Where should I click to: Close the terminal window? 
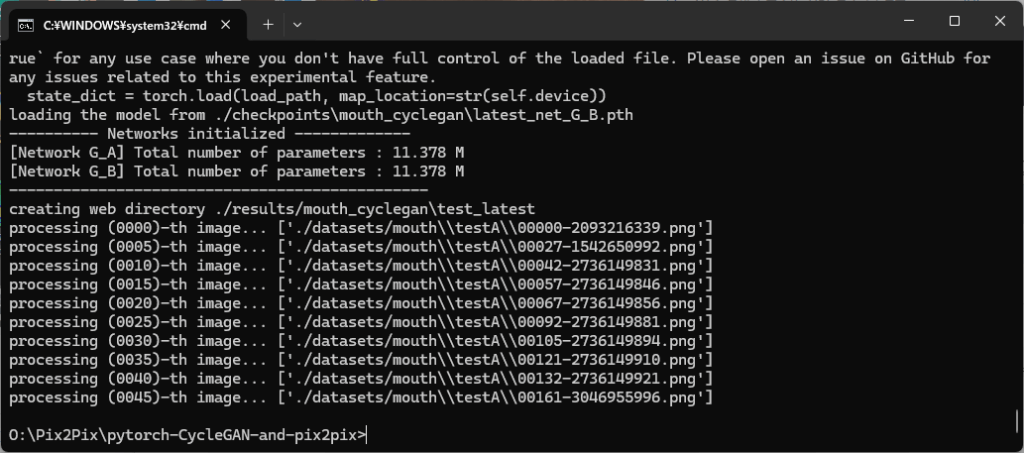pos(1000,22)
